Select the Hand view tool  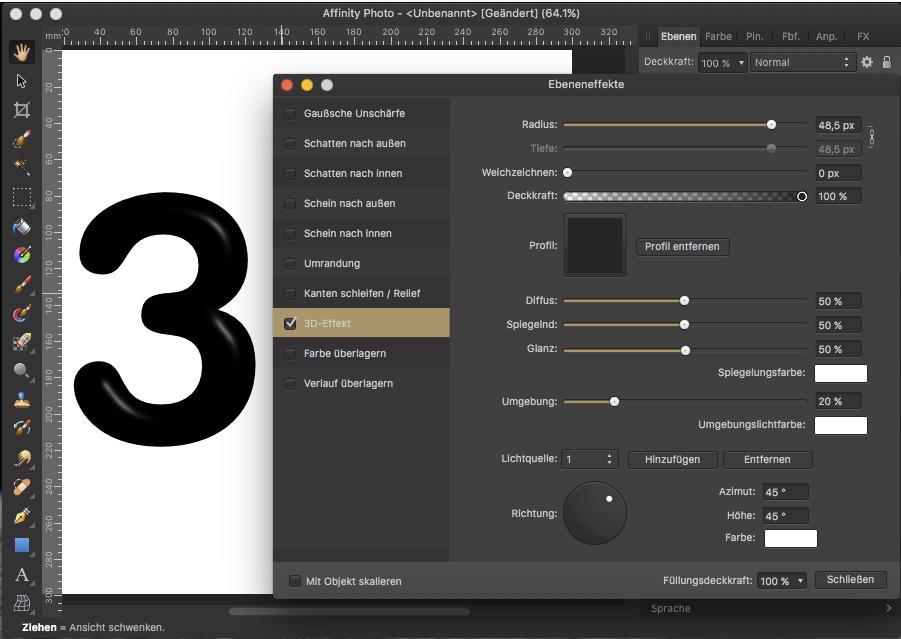click(22, 52)
